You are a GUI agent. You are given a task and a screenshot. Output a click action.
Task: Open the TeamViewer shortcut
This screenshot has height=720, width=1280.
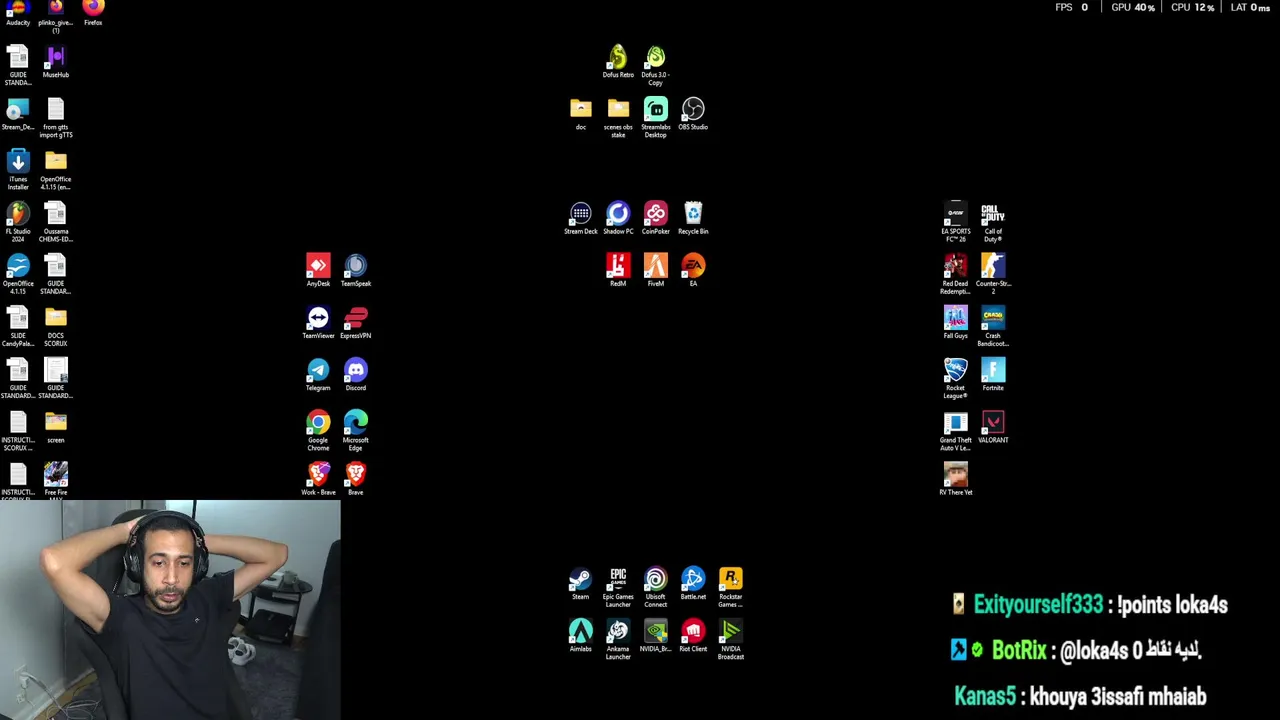tap(318, 323)
